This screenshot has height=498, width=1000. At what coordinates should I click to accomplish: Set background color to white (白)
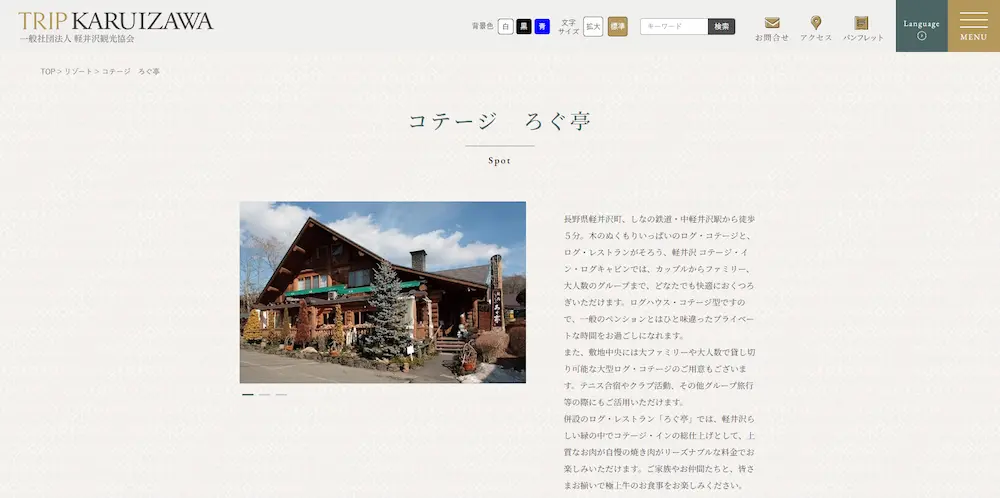pos(506,27)
